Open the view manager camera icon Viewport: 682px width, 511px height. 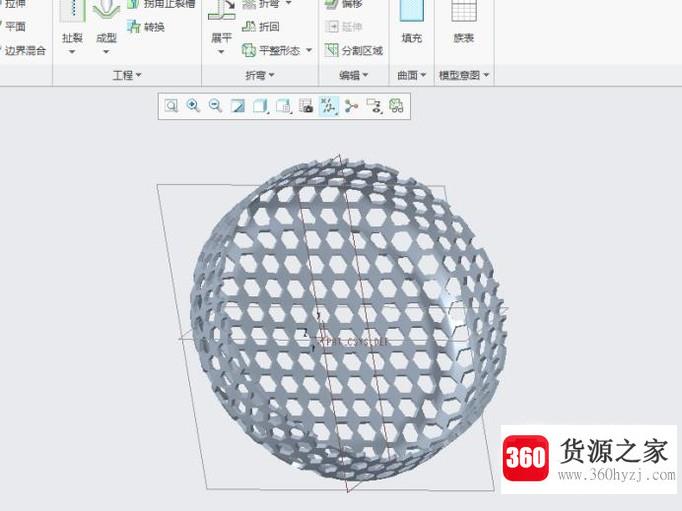306,106
